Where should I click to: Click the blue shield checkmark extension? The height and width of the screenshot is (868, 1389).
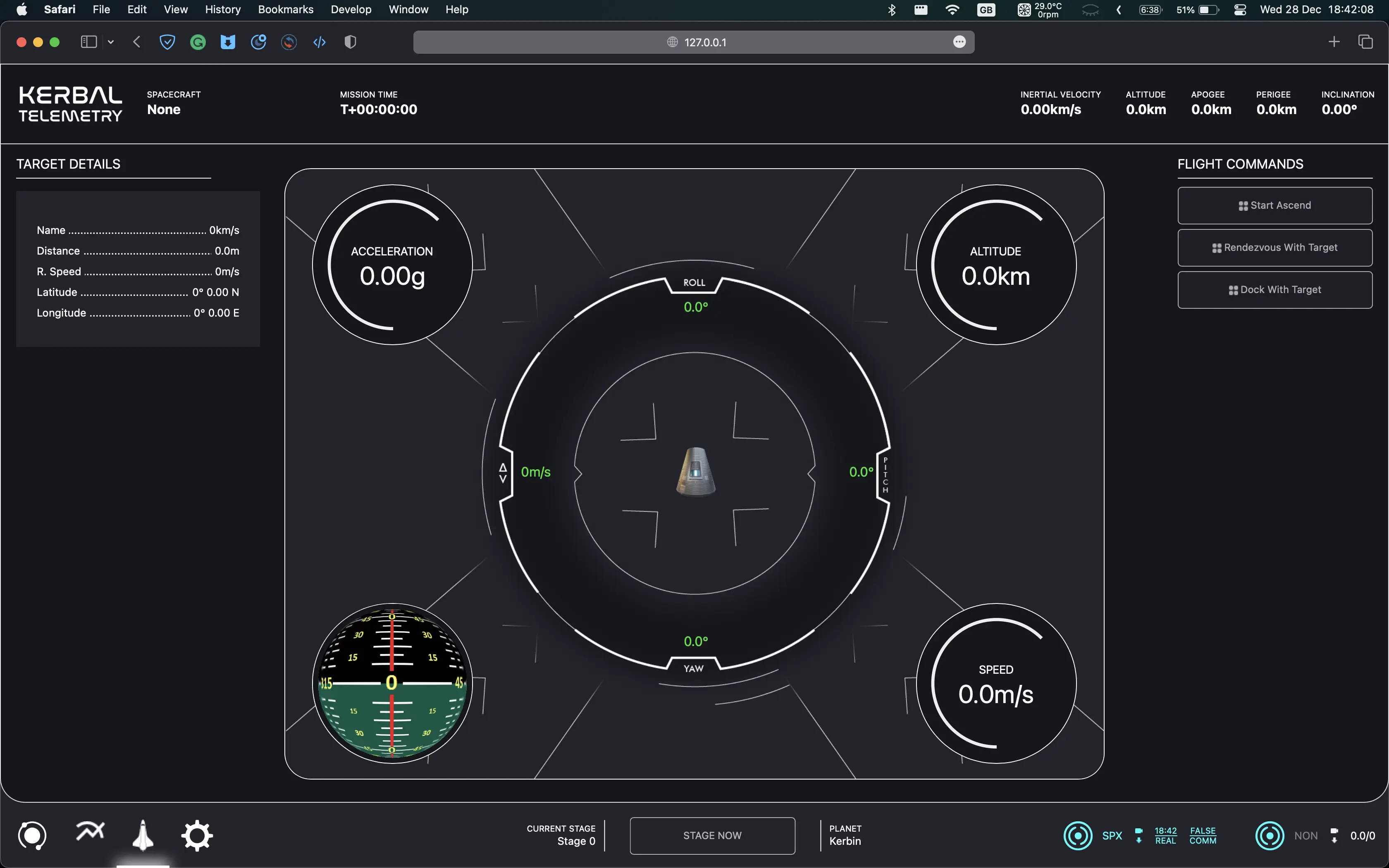coord(167,42)
